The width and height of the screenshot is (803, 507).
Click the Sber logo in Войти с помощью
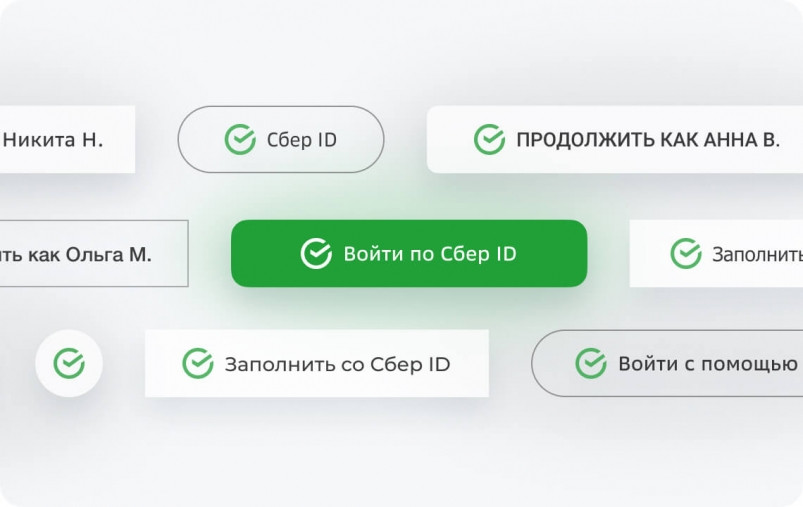[x=591, y=363]
